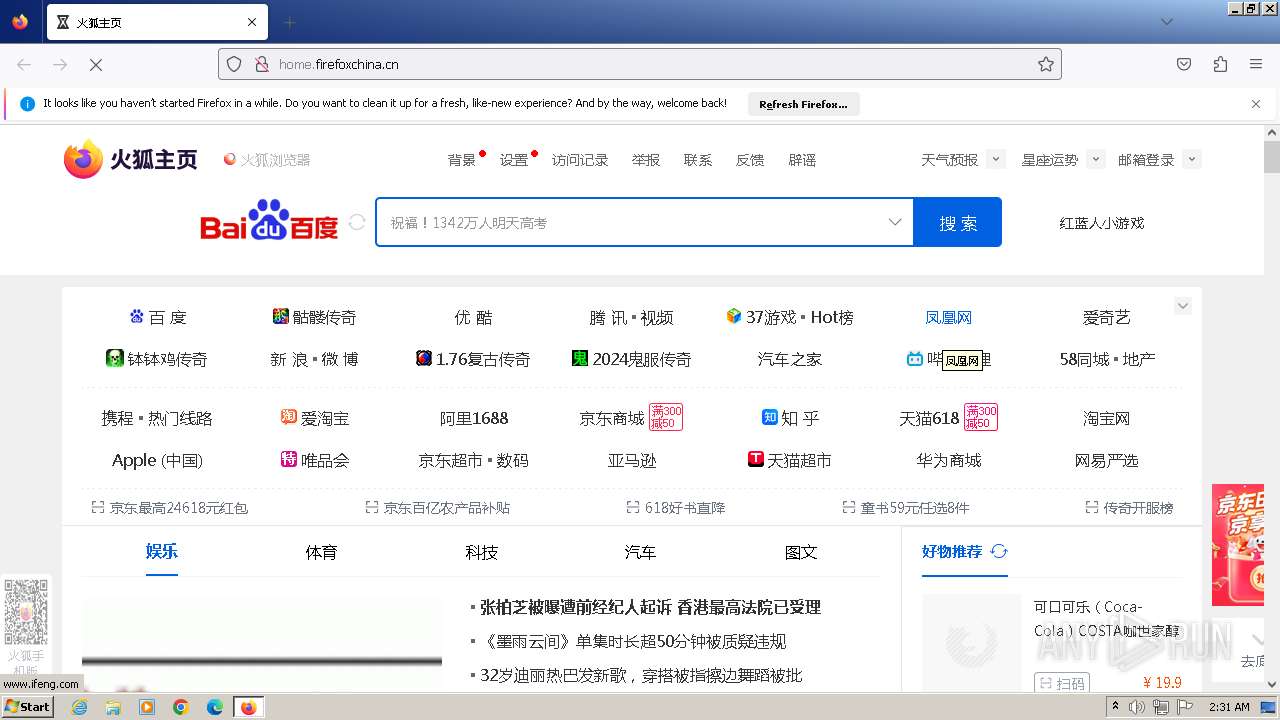
Task: Open Google Chrome from the taskbar
Action: click(x=181, y=707)
